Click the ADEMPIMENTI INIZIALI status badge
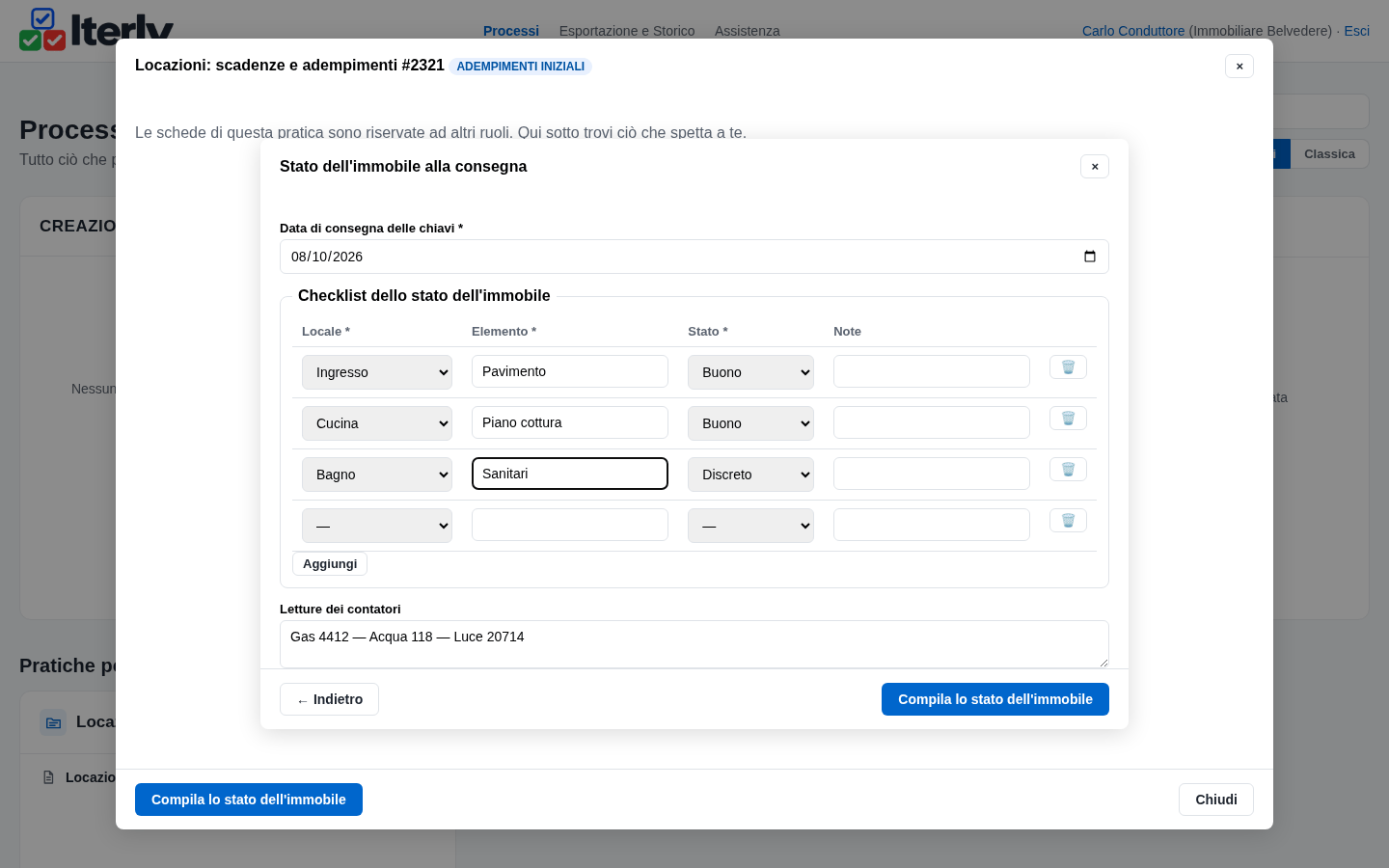 click(521, 67)
